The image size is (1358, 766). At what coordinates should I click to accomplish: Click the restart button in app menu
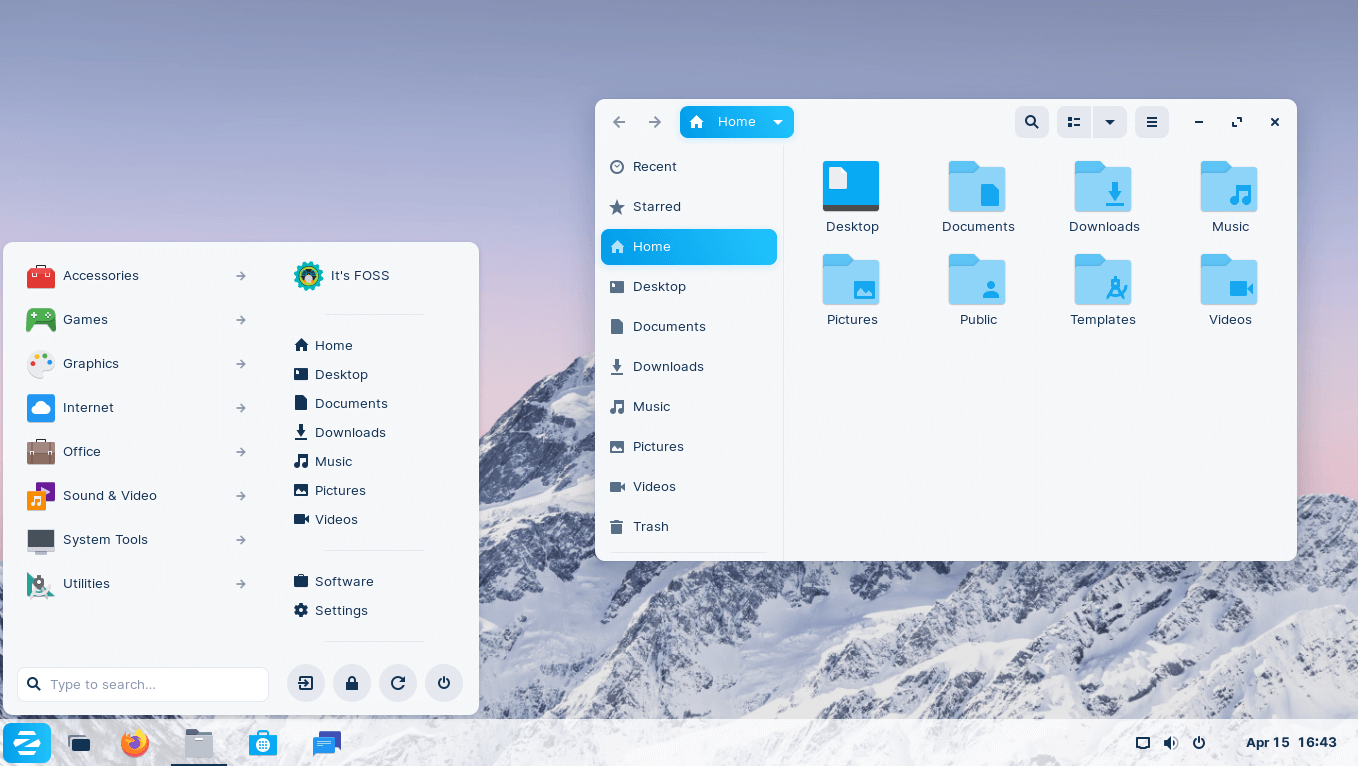point(398,684)
